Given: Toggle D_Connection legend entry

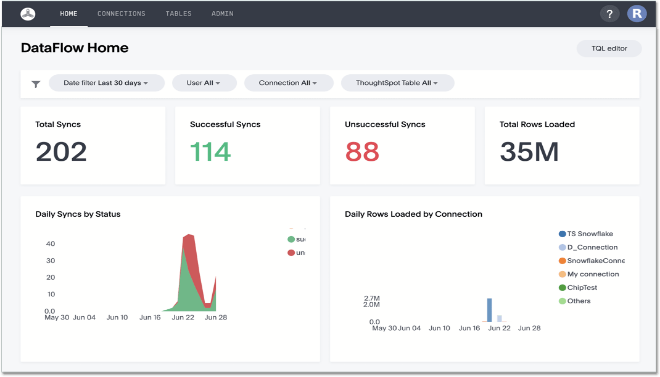Looking at the screenshot, I should tap(588, 247).
